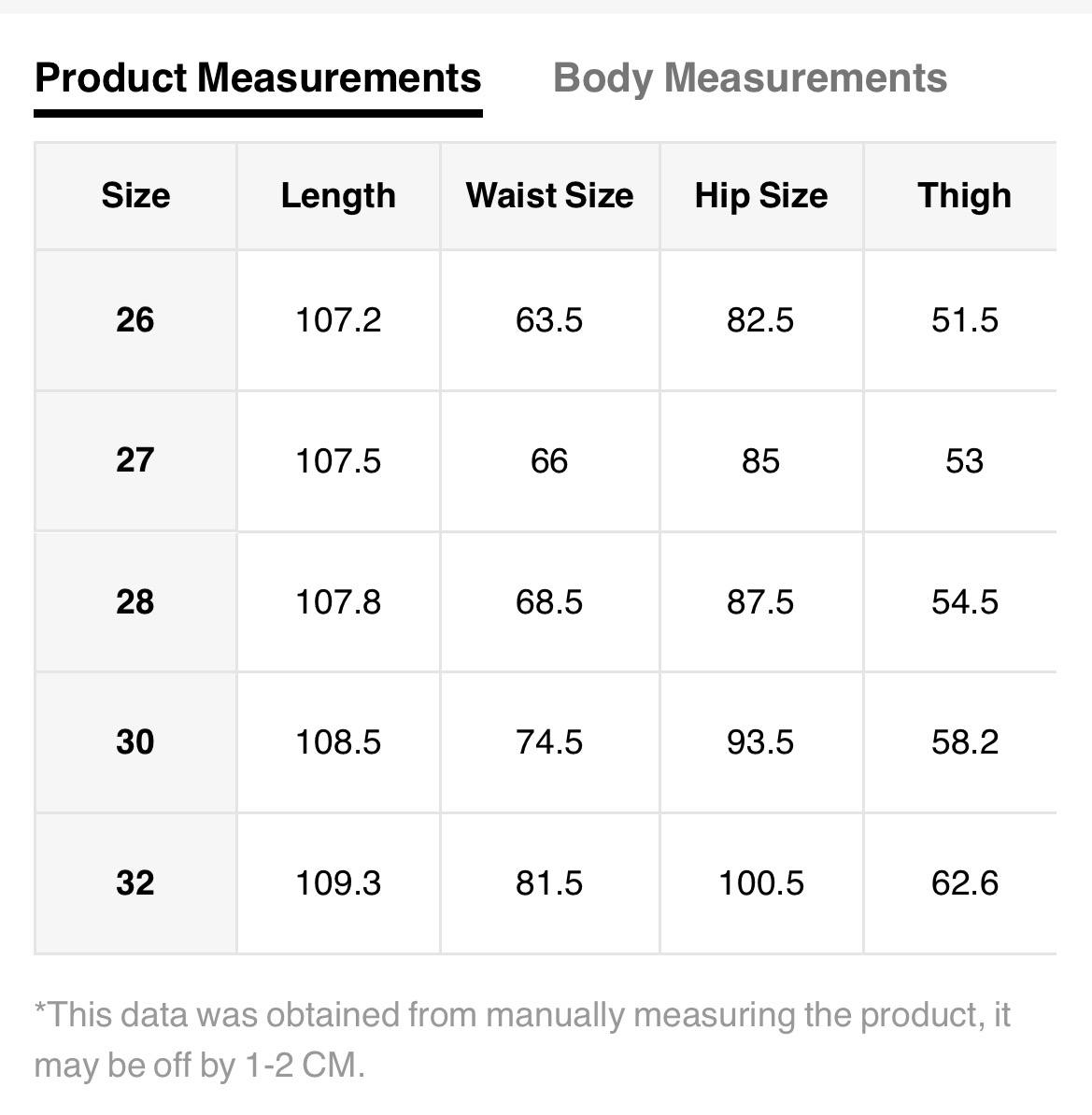Viewport: 1092px width, 1115px height.
Task: Click the manual measurement disclaimer text
Action: point(521,1038)
